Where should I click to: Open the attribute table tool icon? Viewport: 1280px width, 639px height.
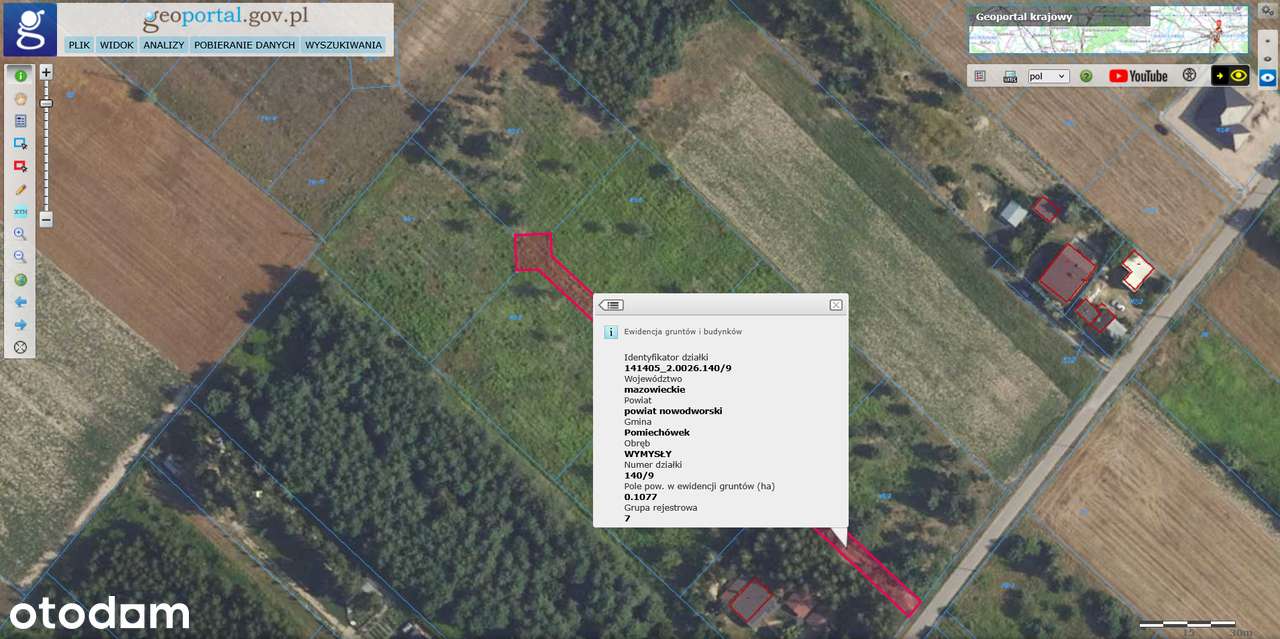[x=20, y=121]
